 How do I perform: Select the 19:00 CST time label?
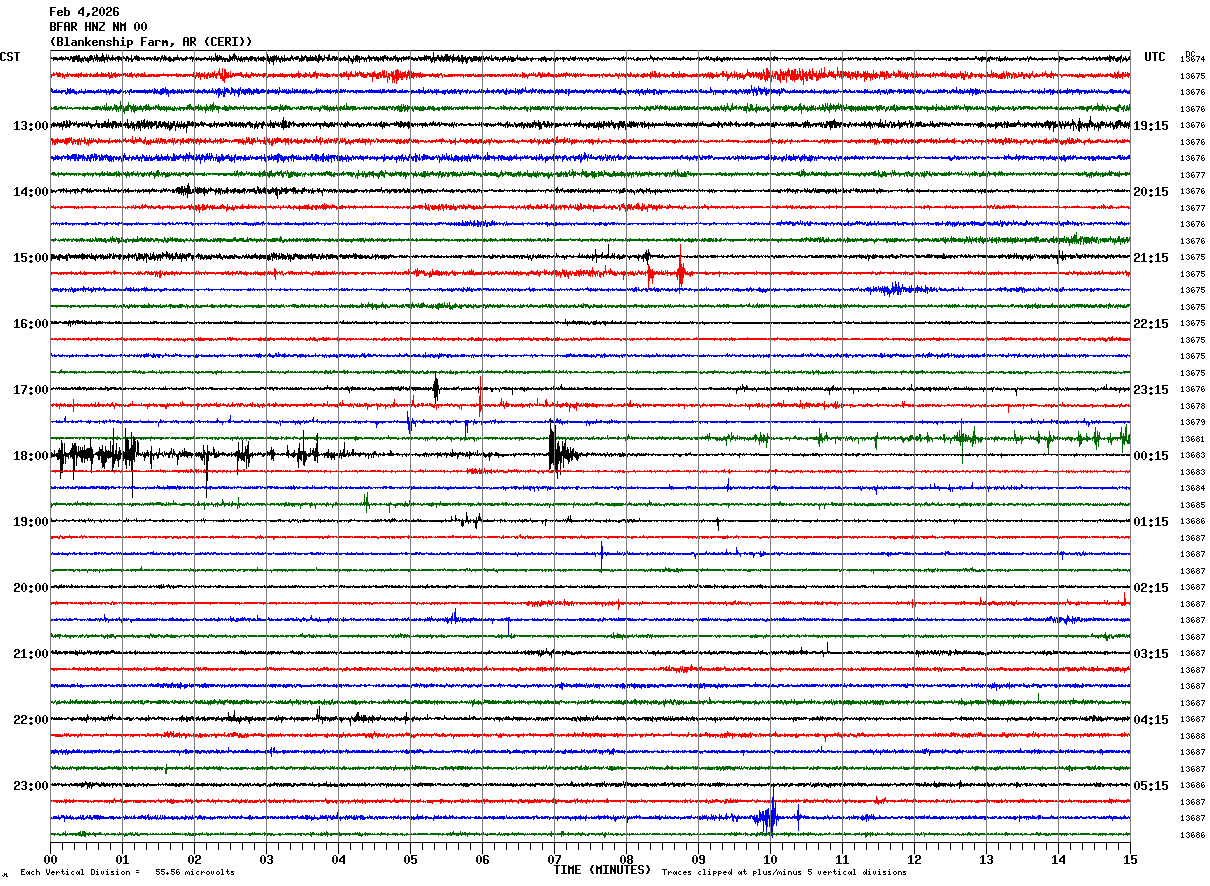point(31,522)
